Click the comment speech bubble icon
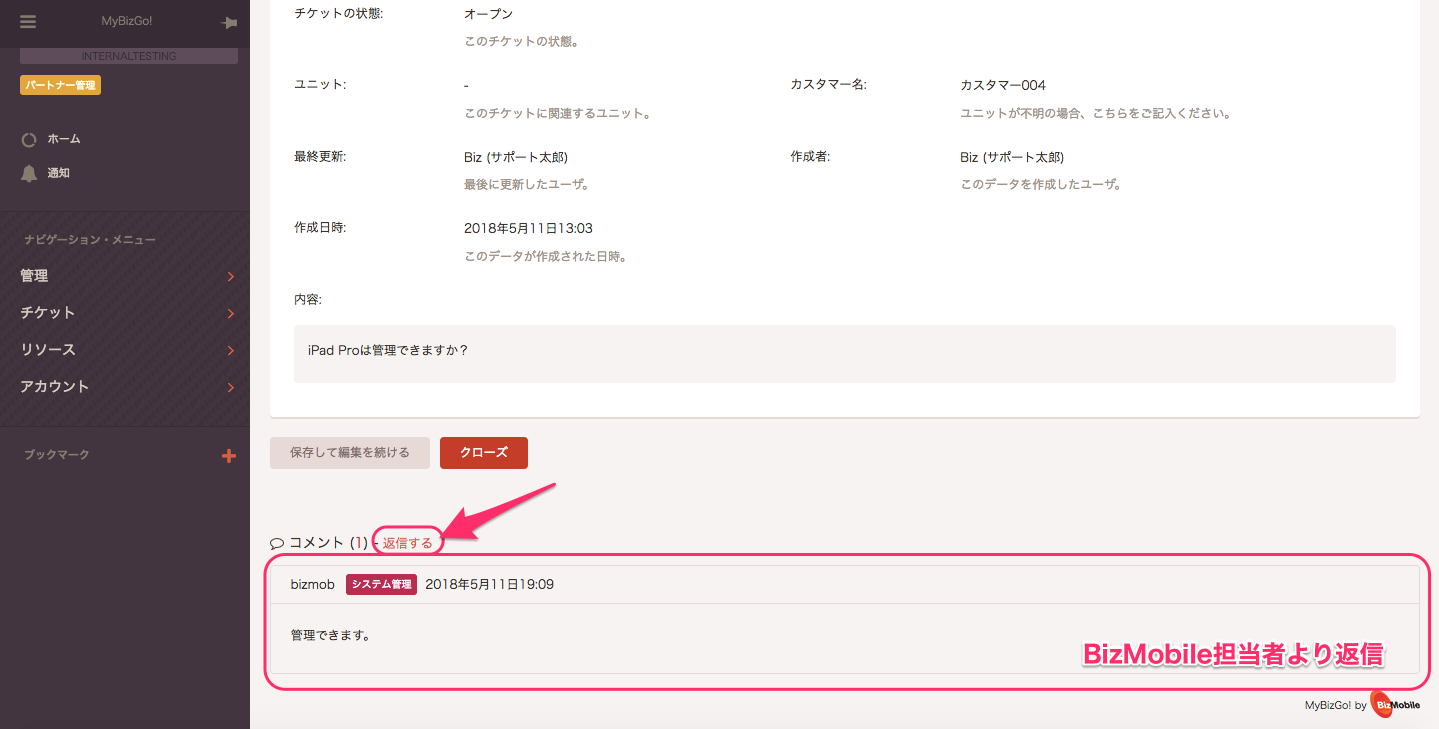 click(277, 543)
